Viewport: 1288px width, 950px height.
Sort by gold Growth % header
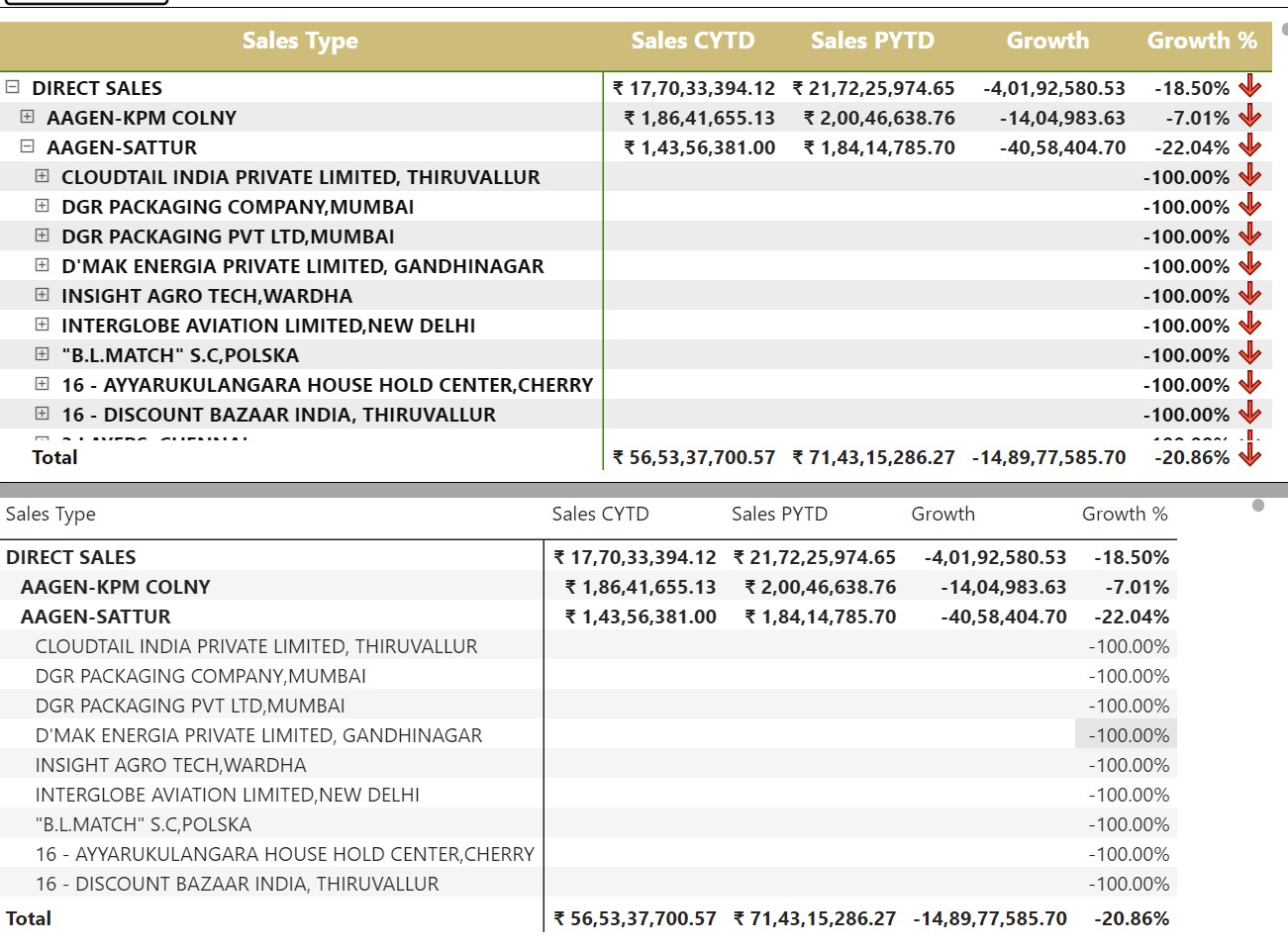point(1202,41)
